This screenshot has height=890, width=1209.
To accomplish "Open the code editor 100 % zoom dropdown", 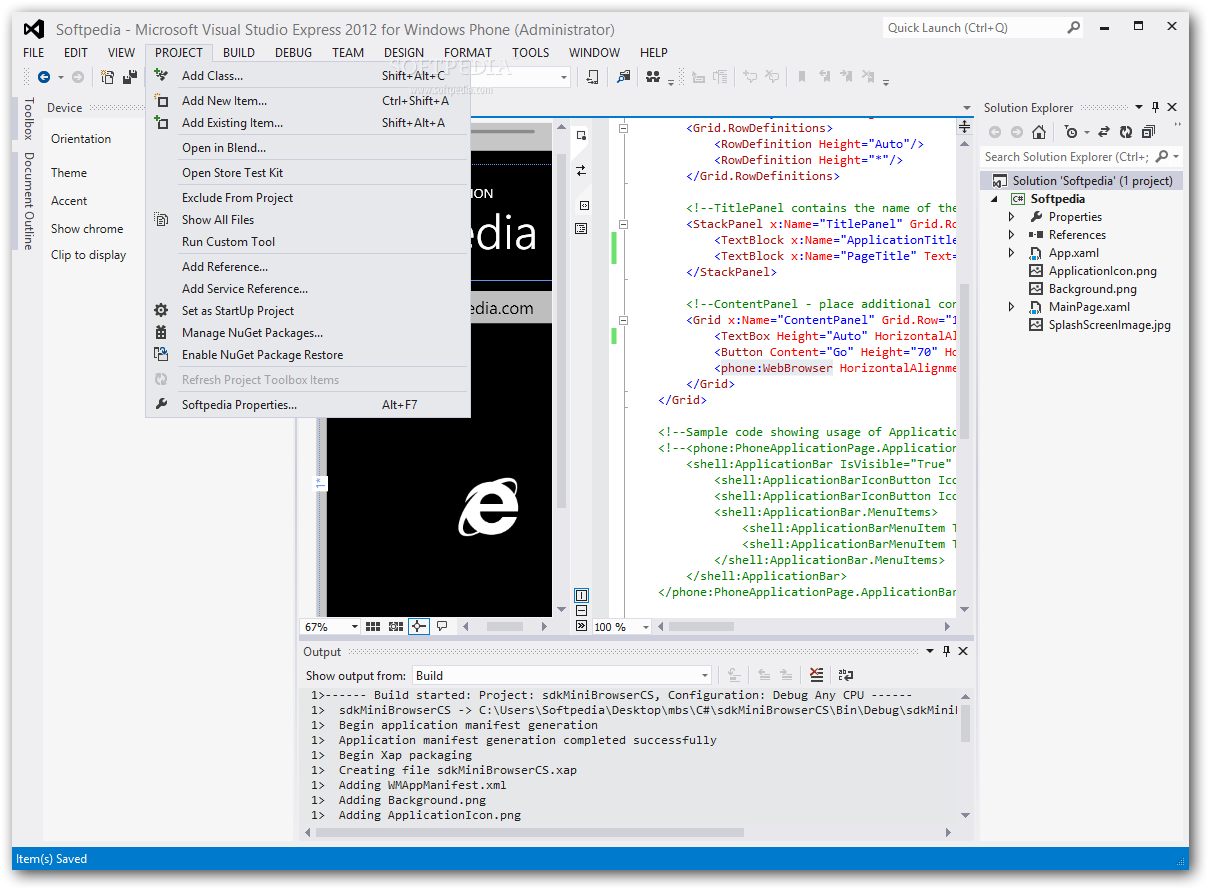I will coord(645,627).
